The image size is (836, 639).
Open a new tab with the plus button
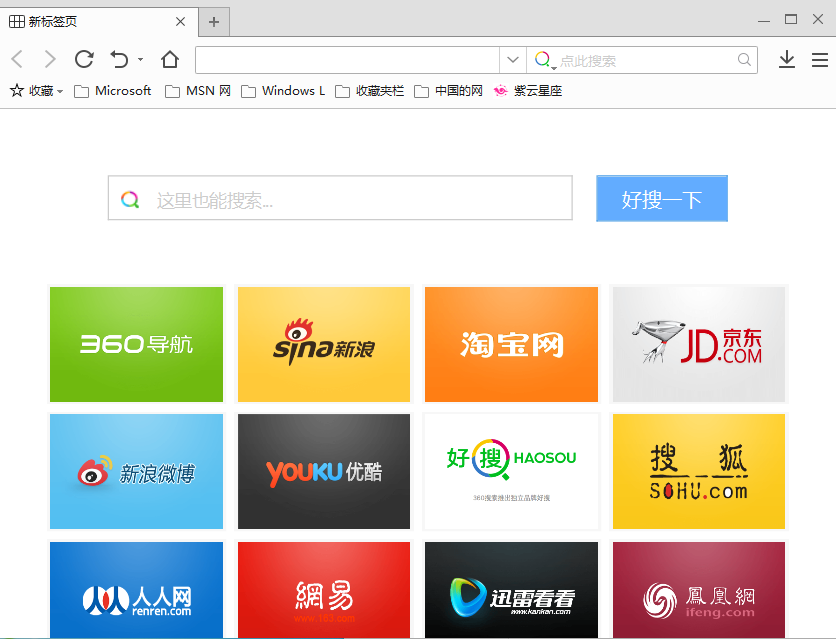click(x=215, y=20)
